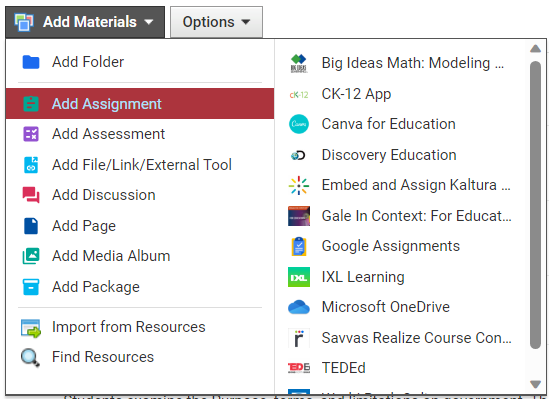The width and height of the screenshot is (549, 399).
Task: Click the Canva round teal icon
Action: click(x=299, y=124)
